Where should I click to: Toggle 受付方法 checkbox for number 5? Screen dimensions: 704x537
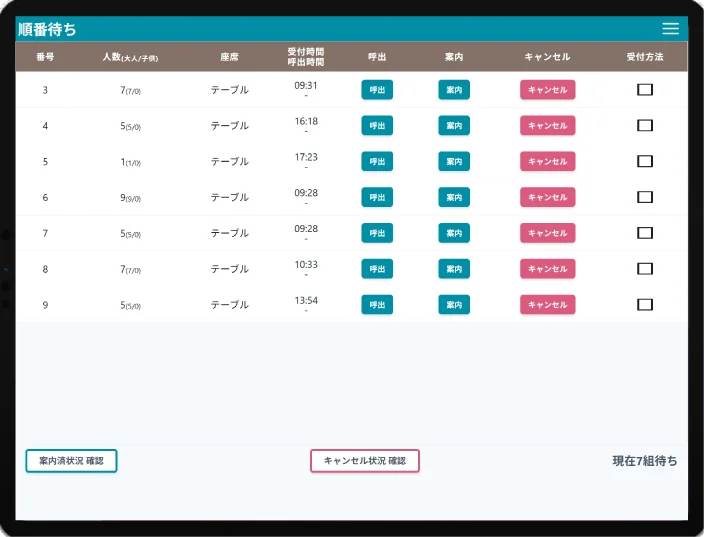tap(645, 161)
